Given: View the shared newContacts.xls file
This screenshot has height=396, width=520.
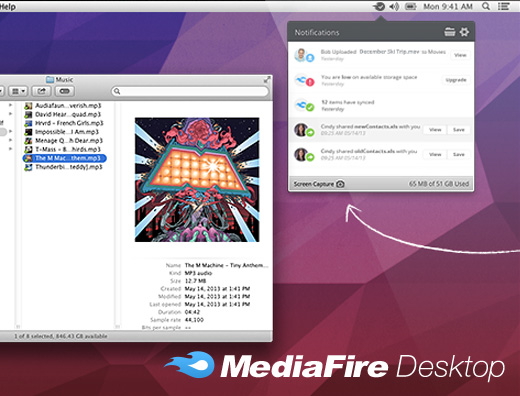Looking at the screenshot, I should point(435,130).
